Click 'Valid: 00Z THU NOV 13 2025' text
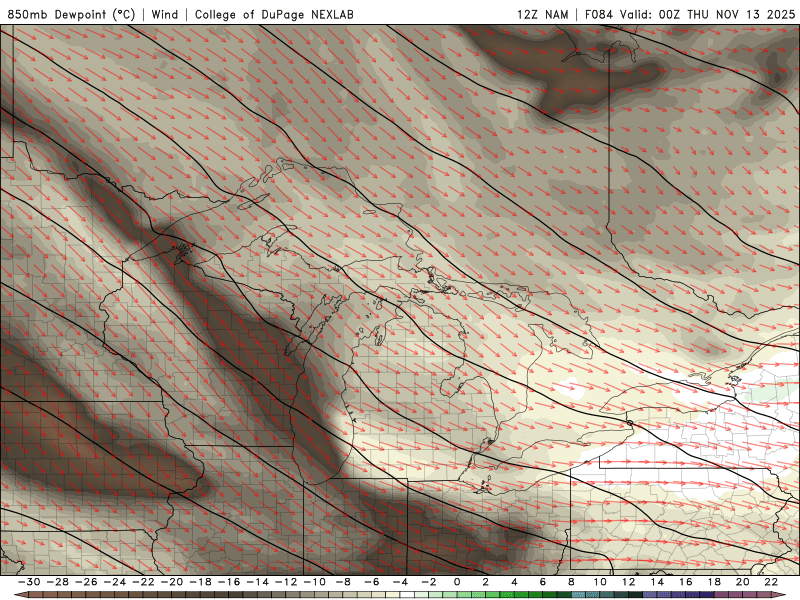Viewport: 800px width, 600px height. (708, 14)
